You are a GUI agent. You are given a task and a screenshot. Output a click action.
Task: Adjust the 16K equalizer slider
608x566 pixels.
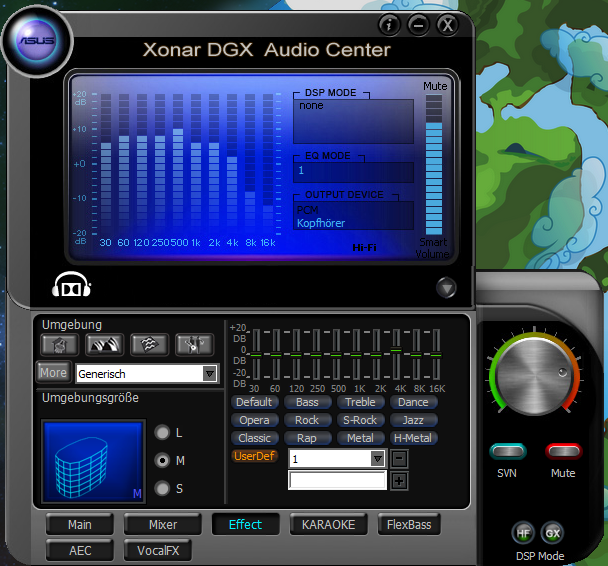tap(436, 354)
